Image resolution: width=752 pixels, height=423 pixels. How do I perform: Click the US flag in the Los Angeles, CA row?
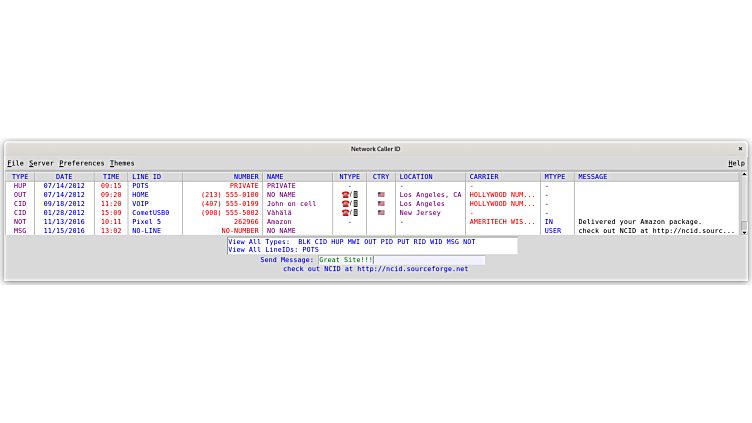pos(381,195)
